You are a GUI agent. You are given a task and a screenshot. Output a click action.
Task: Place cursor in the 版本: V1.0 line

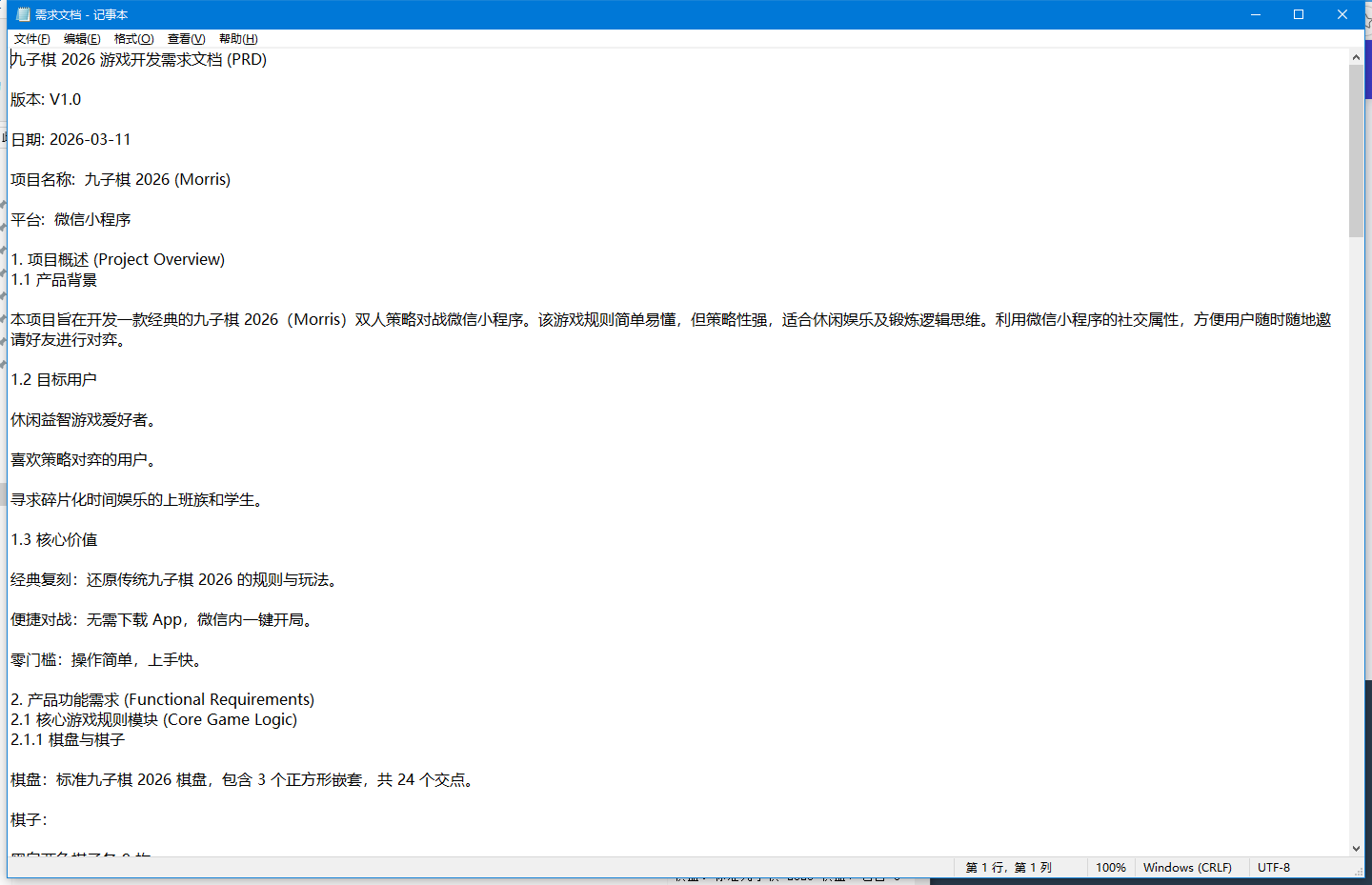[x=45, y=99]
